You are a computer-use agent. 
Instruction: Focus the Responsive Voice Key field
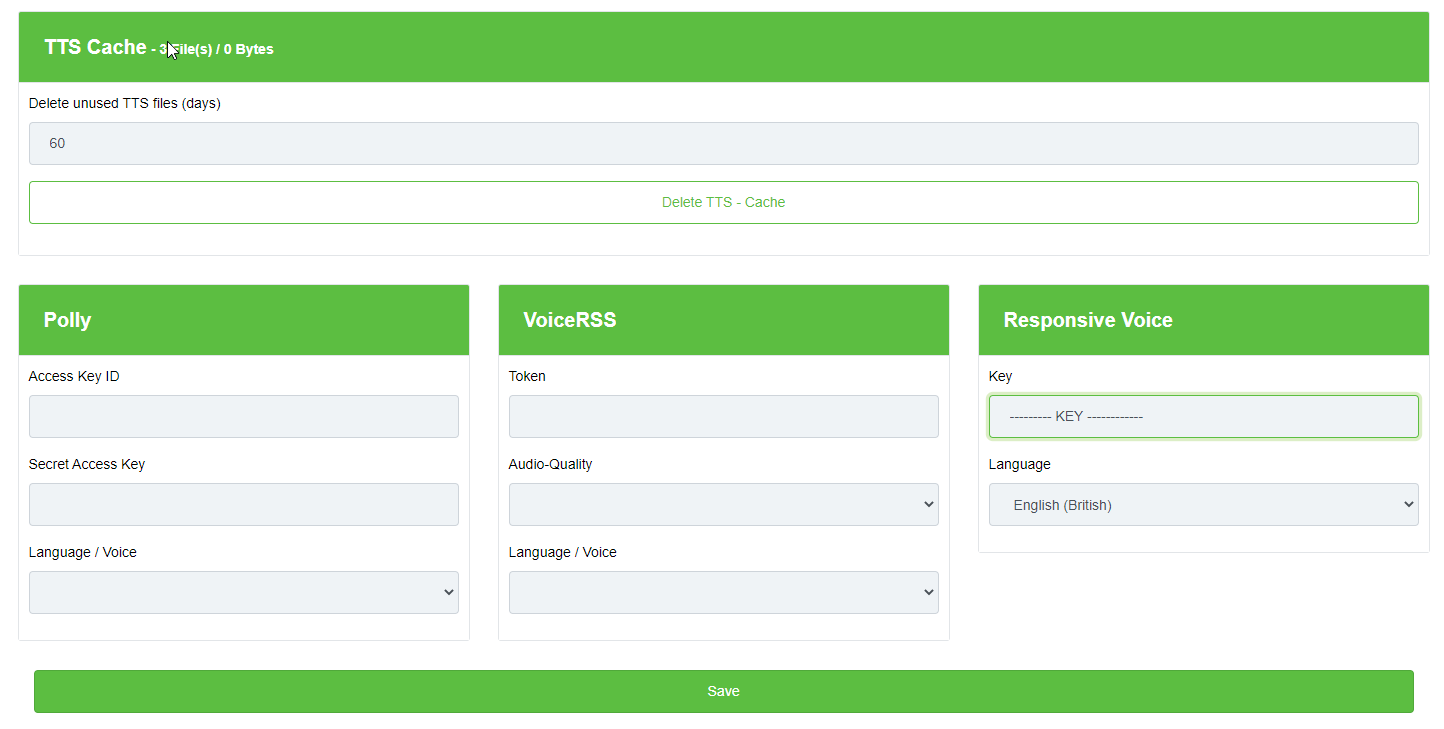1203,416
